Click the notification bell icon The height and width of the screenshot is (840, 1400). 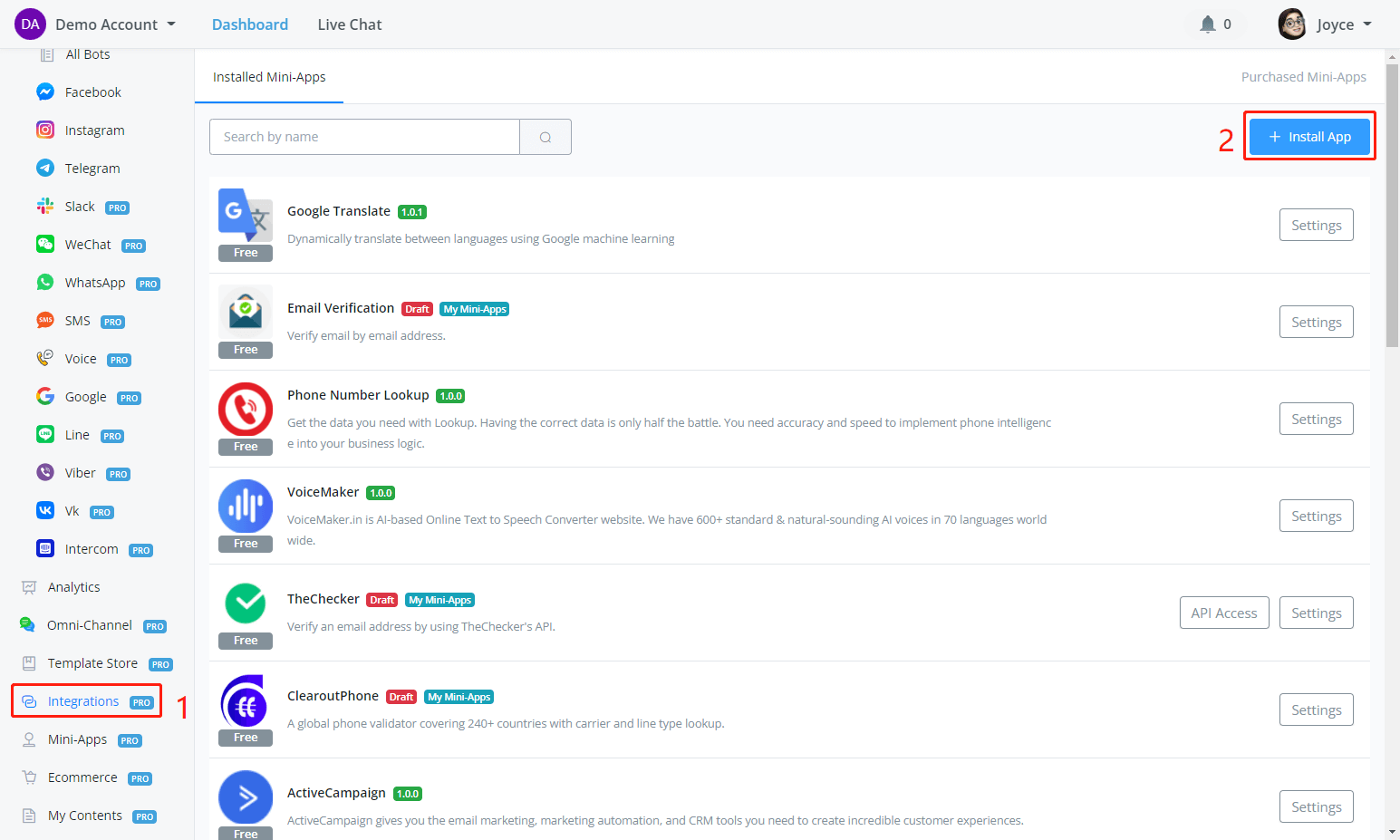(1207, 24)
